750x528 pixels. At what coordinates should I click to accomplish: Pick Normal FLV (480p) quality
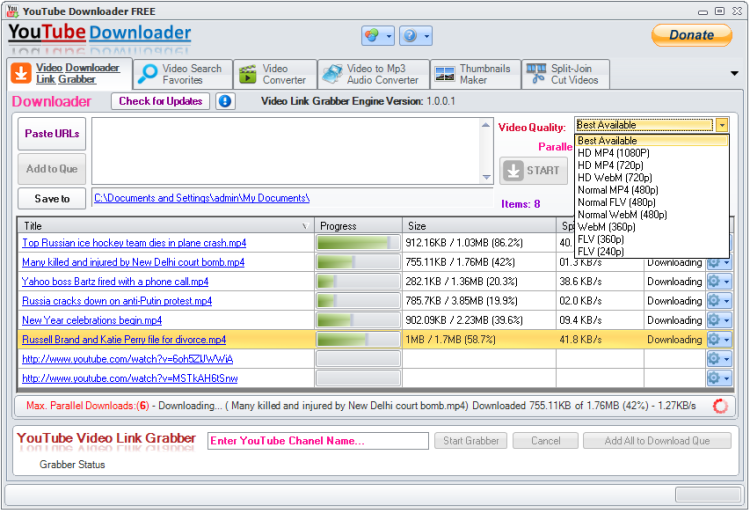(x=651, y=203)
